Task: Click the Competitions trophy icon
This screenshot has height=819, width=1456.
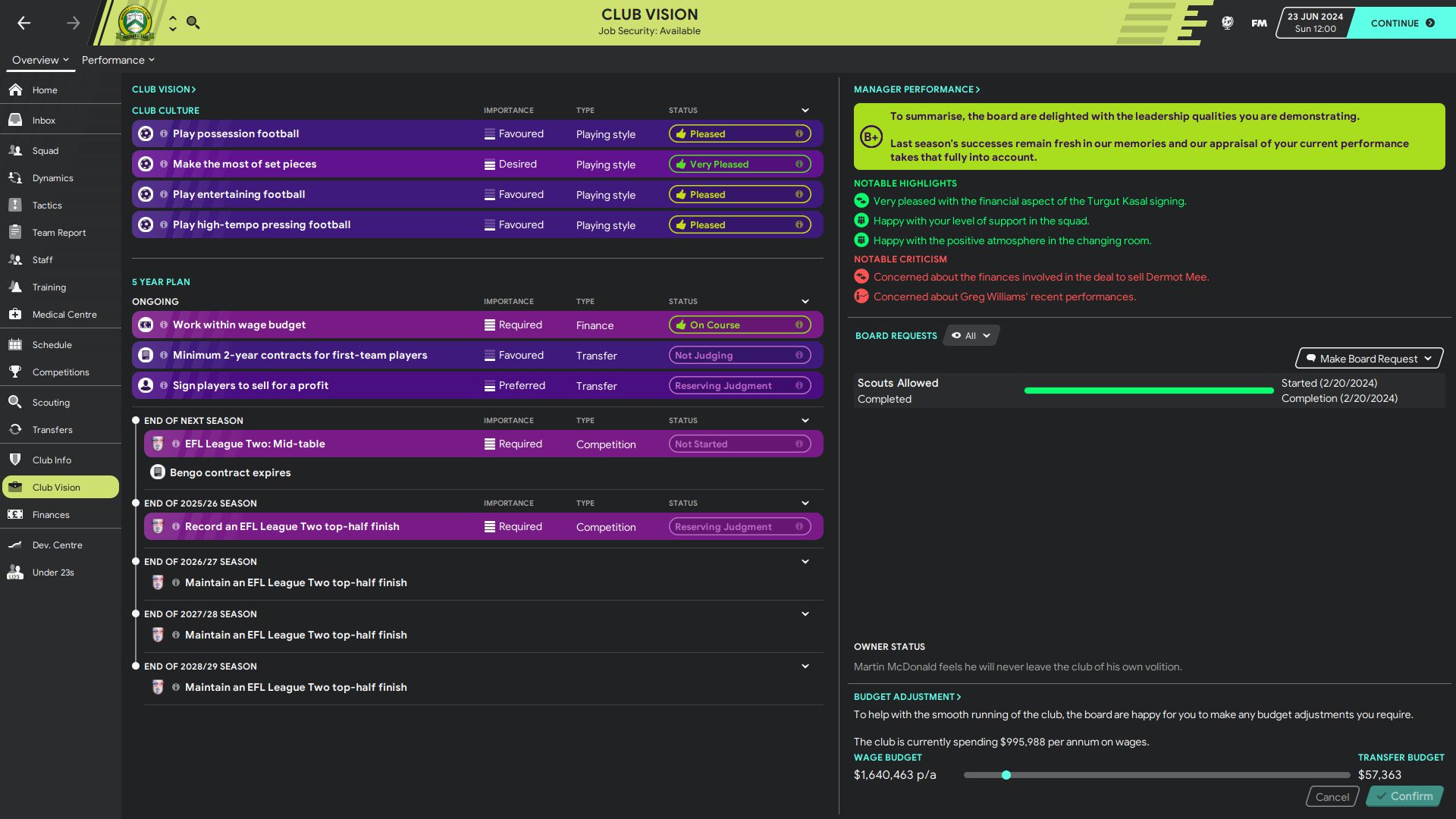Action: click(15, 372)
